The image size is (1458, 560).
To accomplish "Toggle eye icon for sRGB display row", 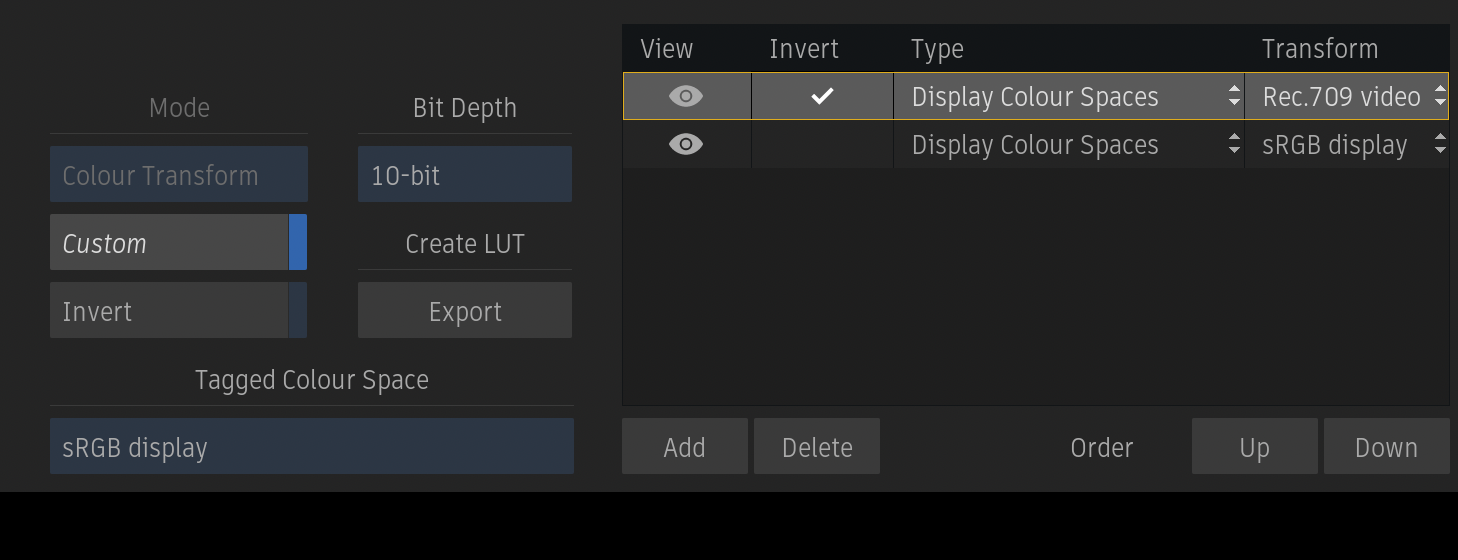I will (686, 144).
